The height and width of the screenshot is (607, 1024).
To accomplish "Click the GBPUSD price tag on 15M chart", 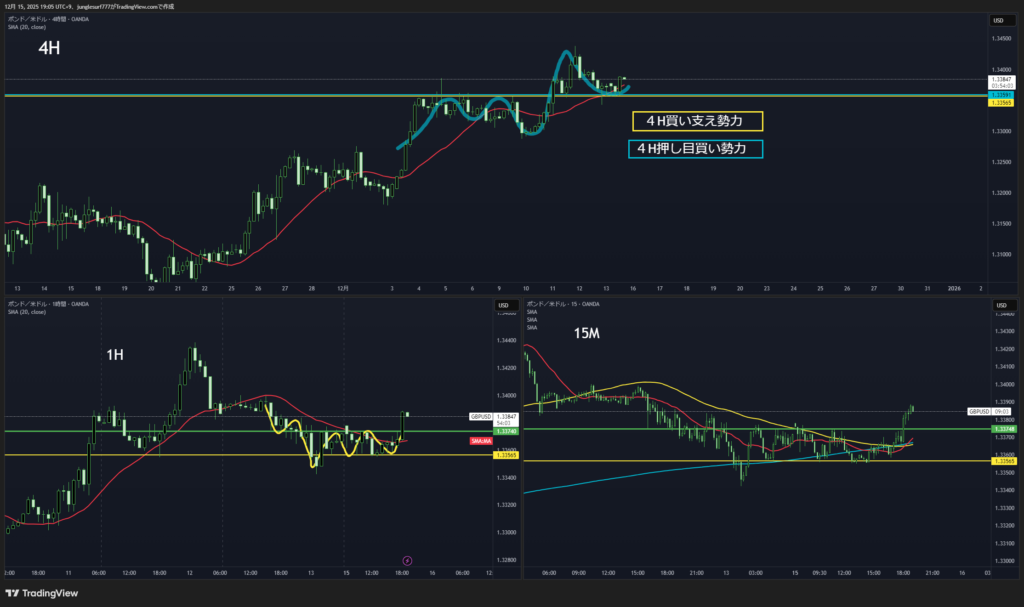I will pos(978,411).
